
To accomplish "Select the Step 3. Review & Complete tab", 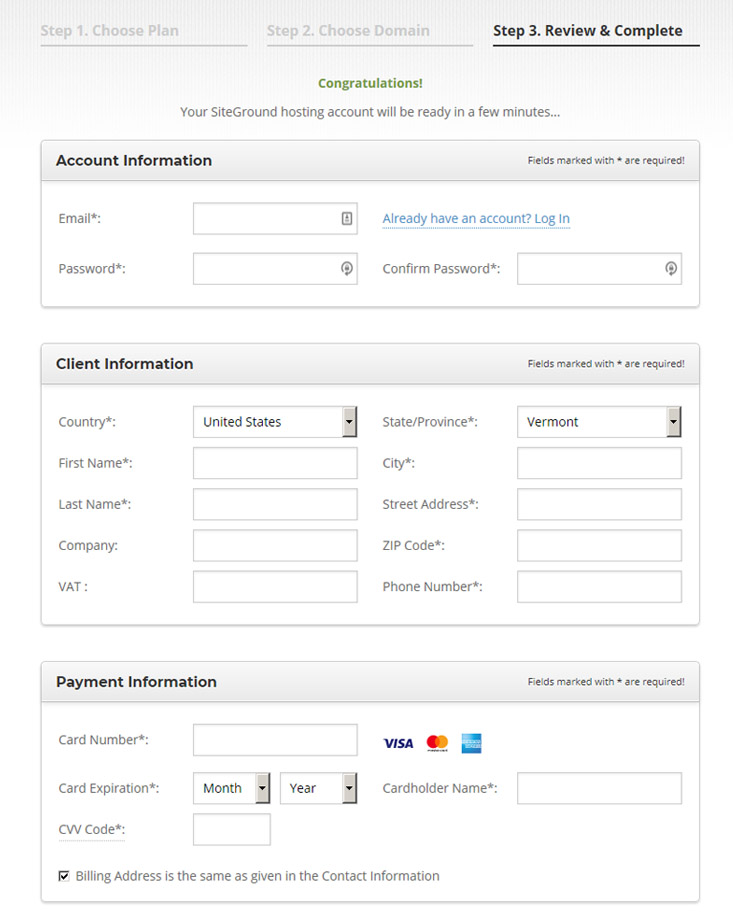I will pyautogui.click(x=587, y=31).
